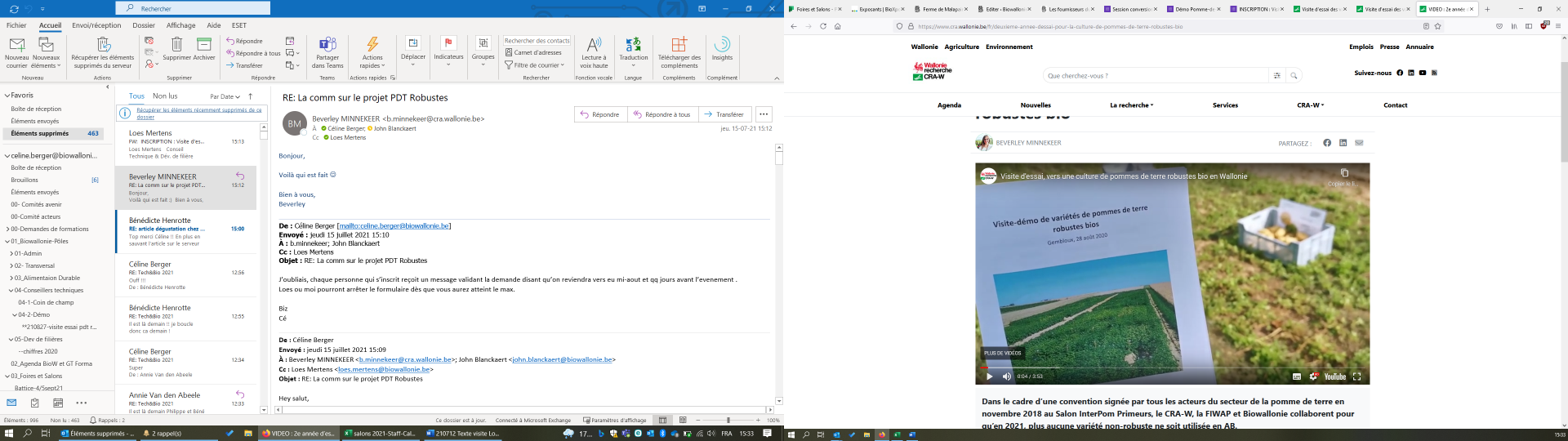Open Télécharger des compléments

(x=679, y=52)
